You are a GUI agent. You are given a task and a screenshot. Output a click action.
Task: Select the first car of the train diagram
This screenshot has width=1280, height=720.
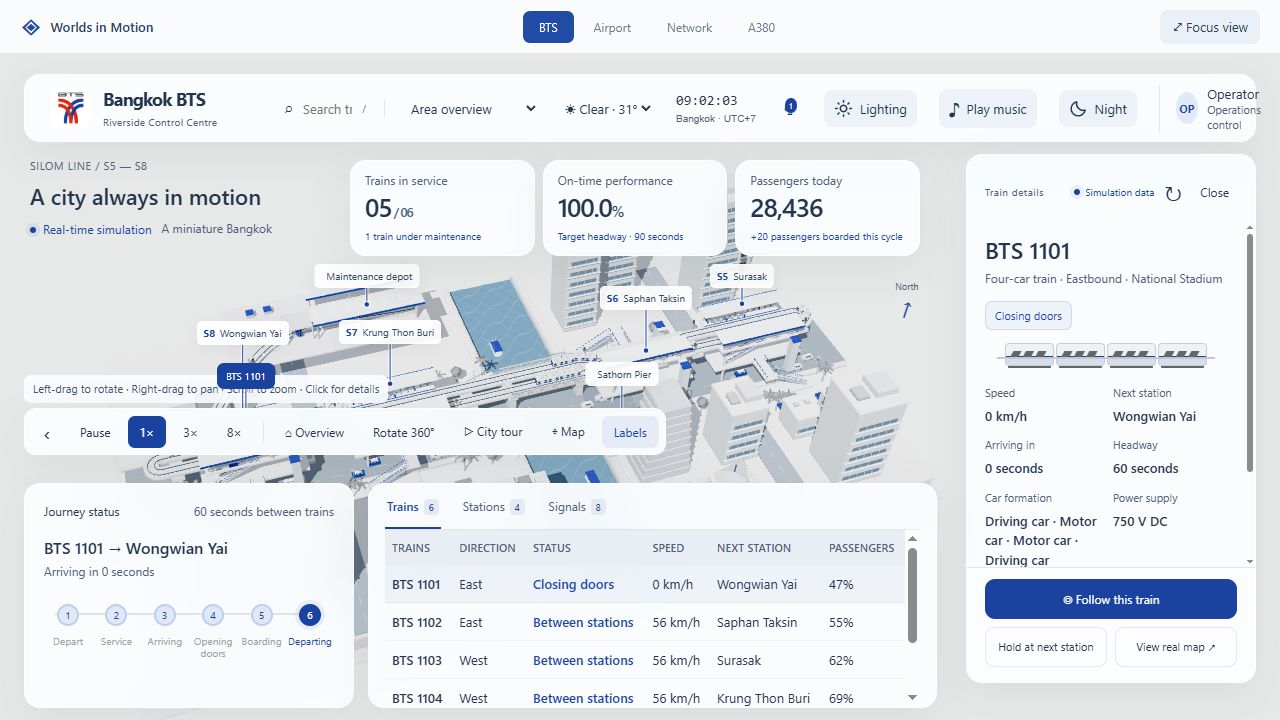(x=1028, y=354)
